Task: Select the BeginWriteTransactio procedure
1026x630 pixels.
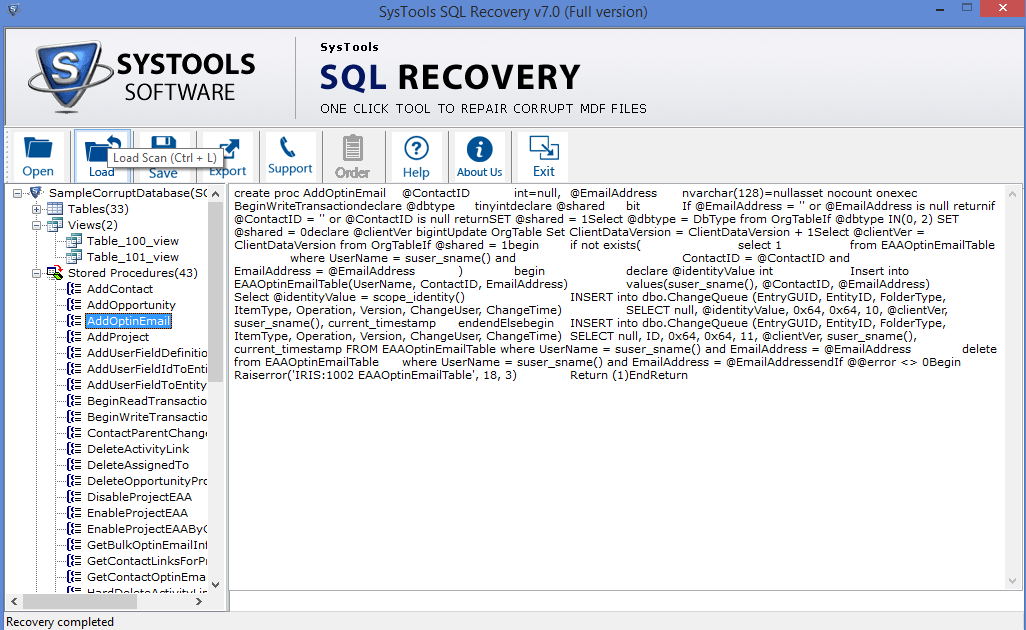Action: tap(147, 417)
